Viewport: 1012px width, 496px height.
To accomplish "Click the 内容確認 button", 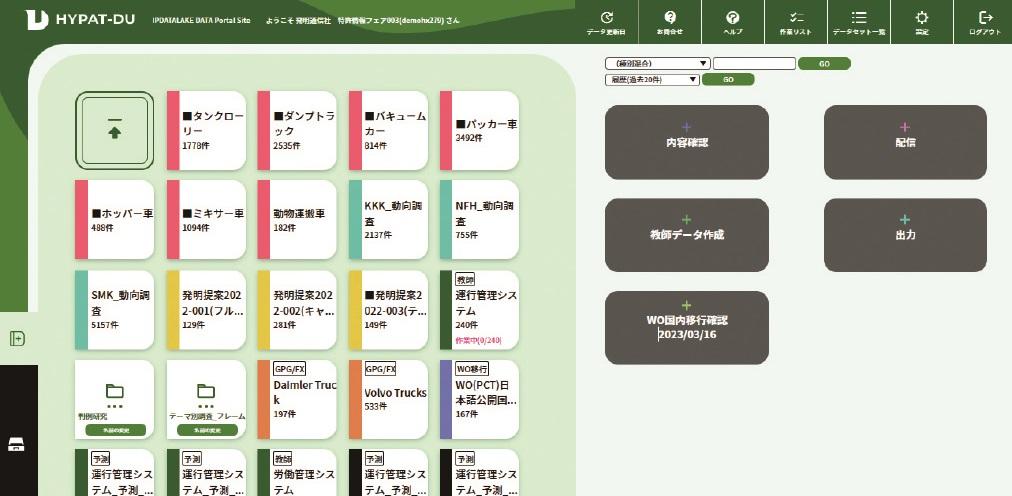I will pyautogui.click(x=687, y=143).
